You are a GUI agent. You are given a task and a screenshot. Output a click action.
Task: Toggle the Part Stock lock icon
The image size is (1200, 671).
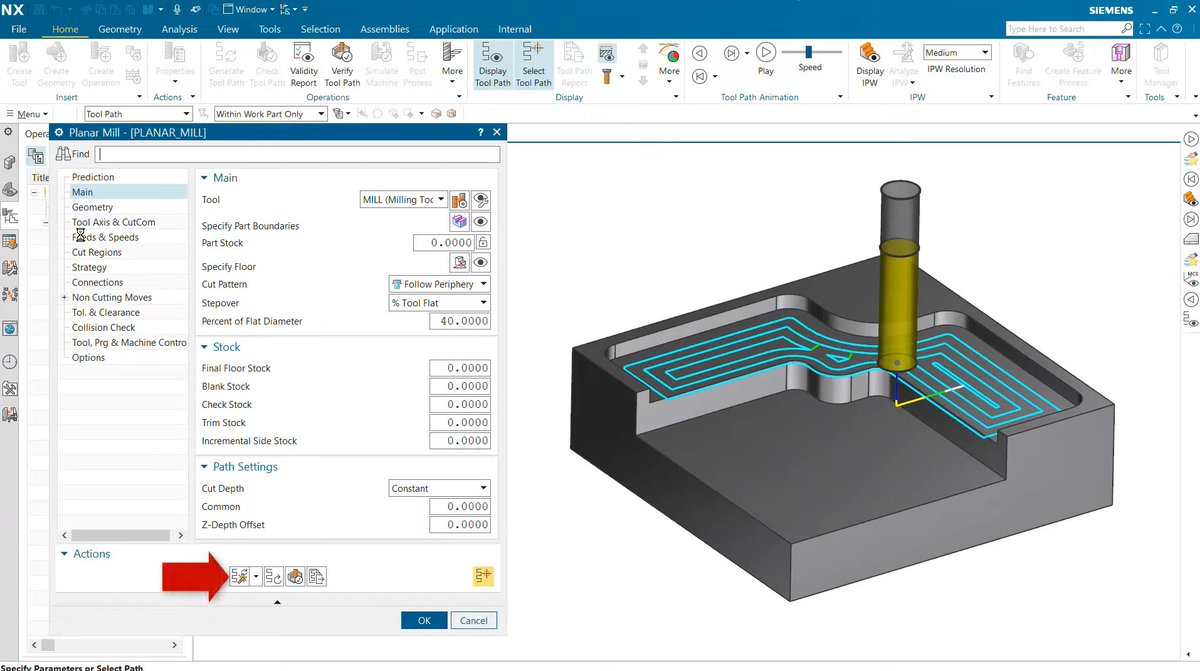pyautogui.click(x=484, y=243)
